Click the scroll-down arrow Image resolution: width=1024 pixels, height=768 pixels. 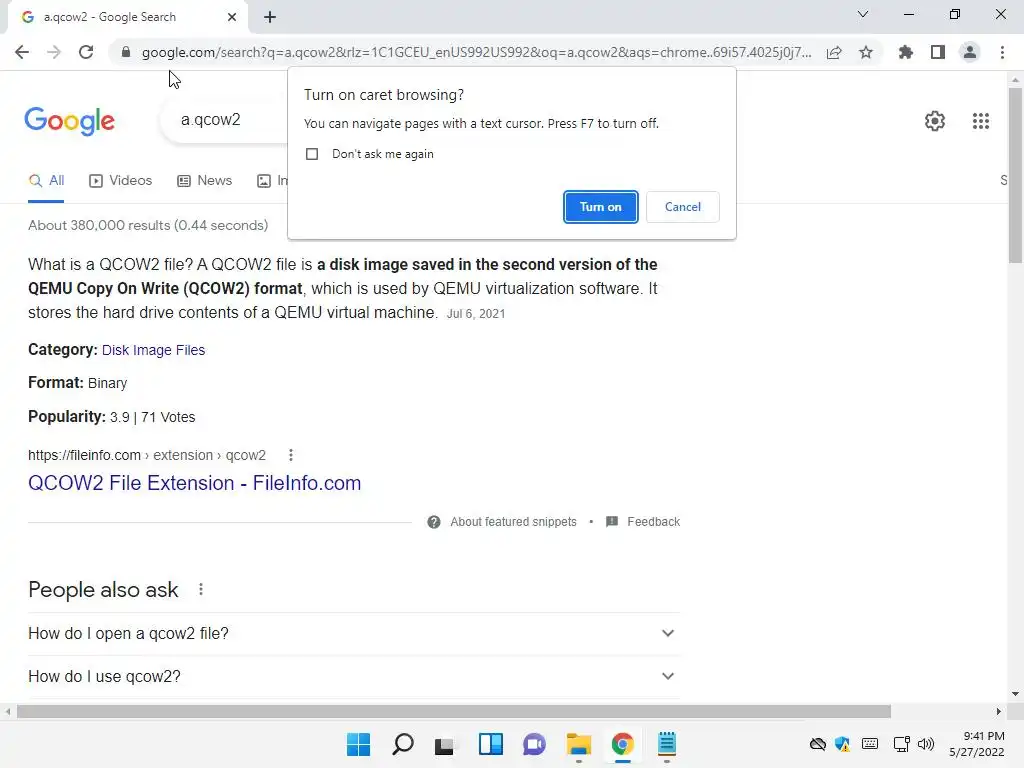point(1015,694)
